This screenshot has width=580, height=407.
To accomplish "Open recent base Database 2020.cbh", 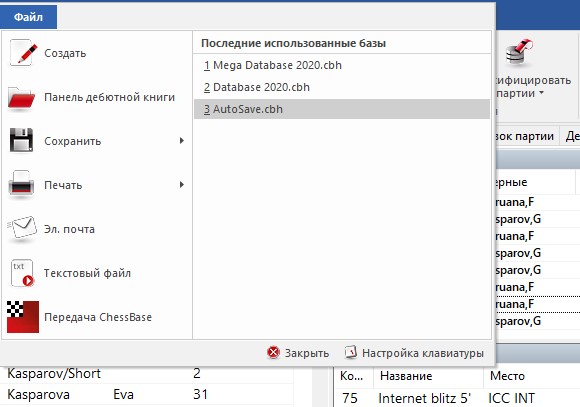I will pos(256,87).
